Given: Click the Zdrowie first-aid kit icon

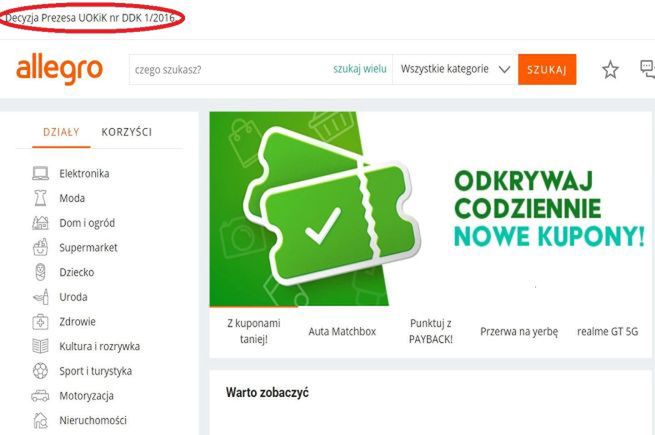Looking at the screenshot, I should point(41,322).
